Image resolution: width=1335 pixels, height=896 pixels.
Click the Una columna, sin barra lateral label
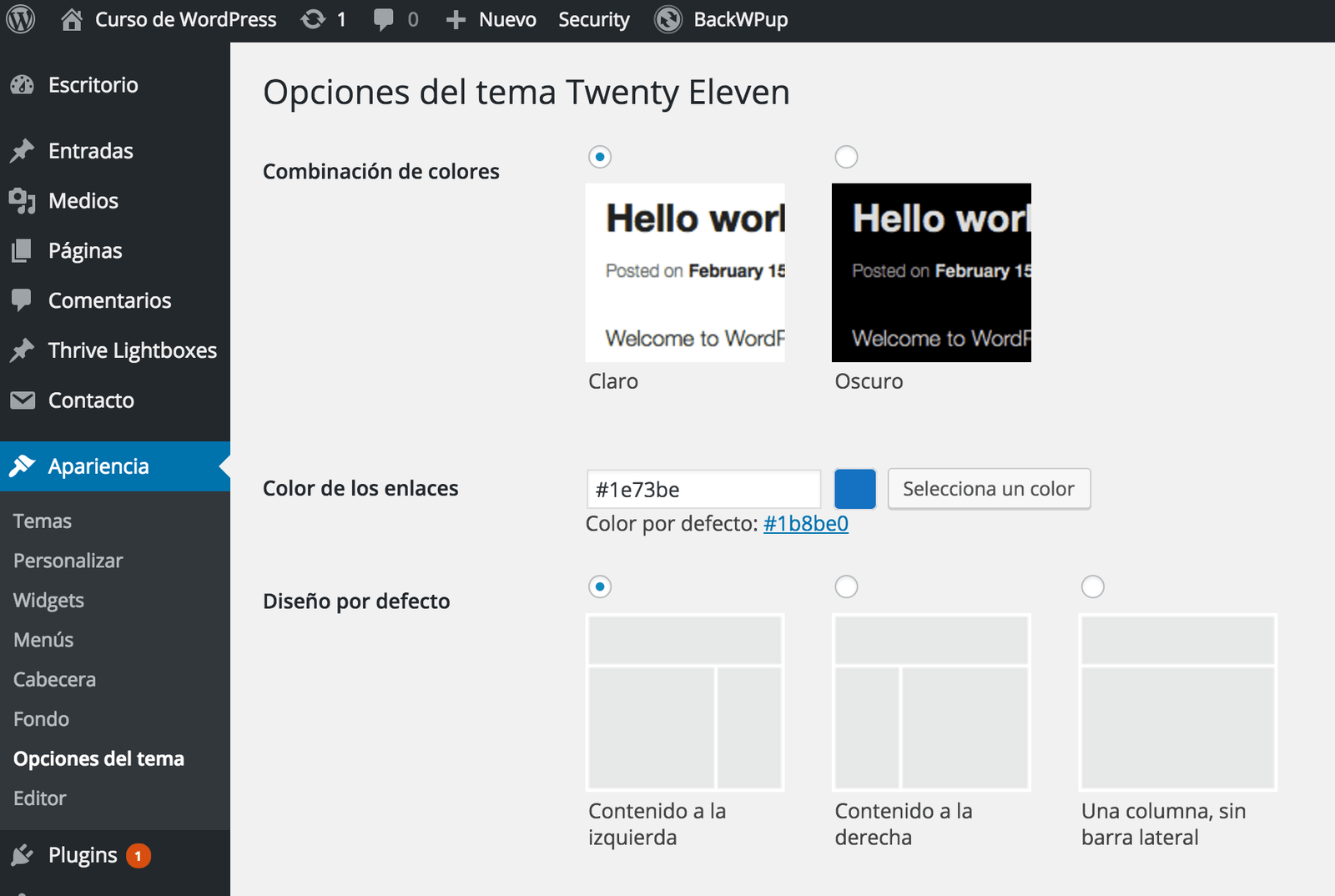click(x=1164, y=824)
